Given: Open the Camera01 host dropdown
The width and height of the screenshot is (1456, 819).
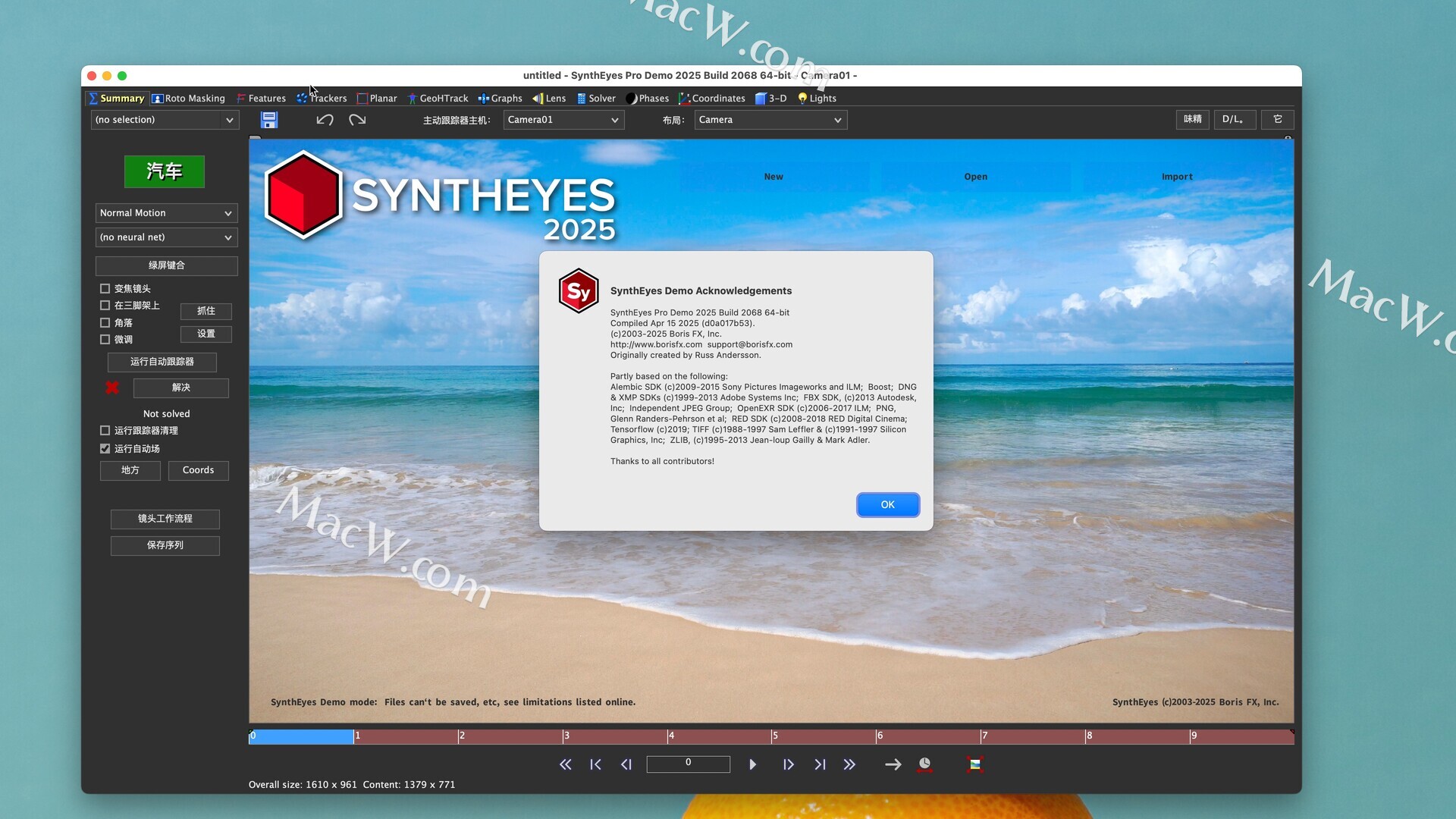Looking at the screenshot, I should click(x=563, y=120).
